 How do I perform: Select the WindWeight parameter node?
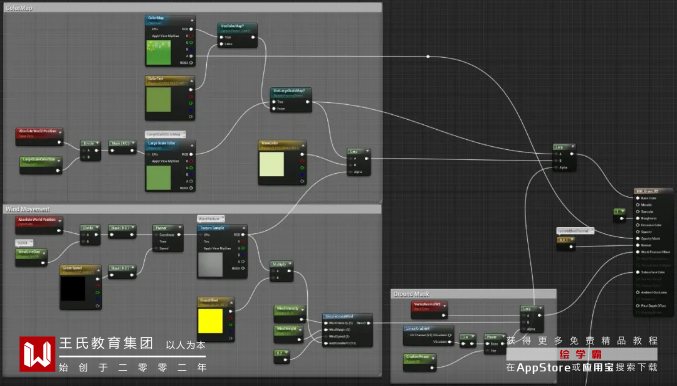tap(288, 334)
